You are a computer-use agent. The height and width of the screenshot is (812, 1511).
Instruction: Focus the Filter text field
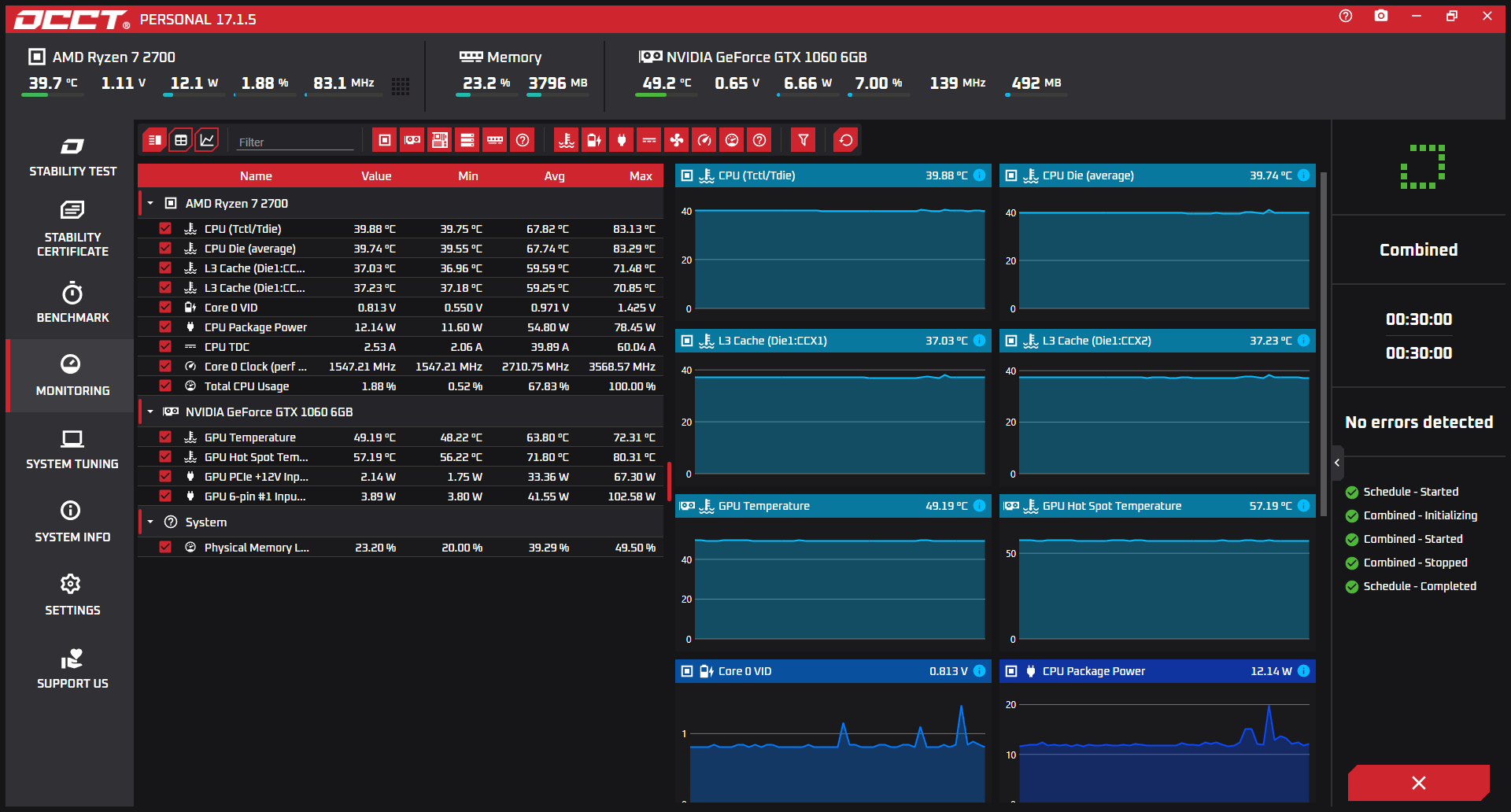tap(295, 142)
